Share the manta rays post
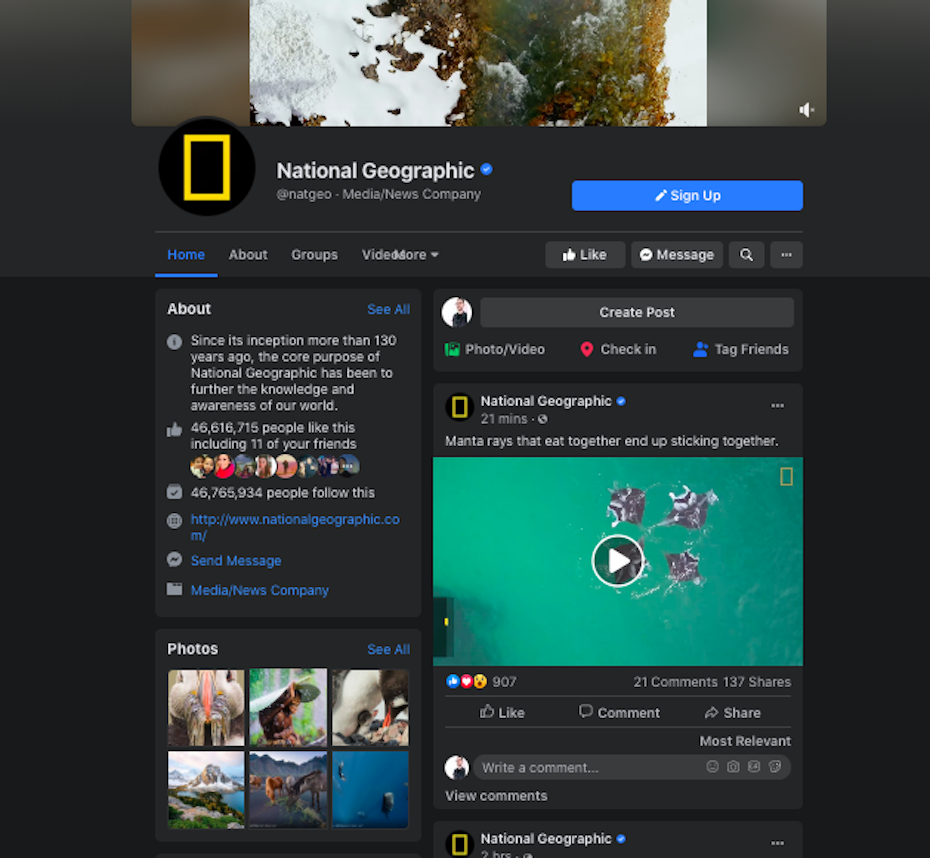This screenshot has height=858, width=930. pos(732,712)
